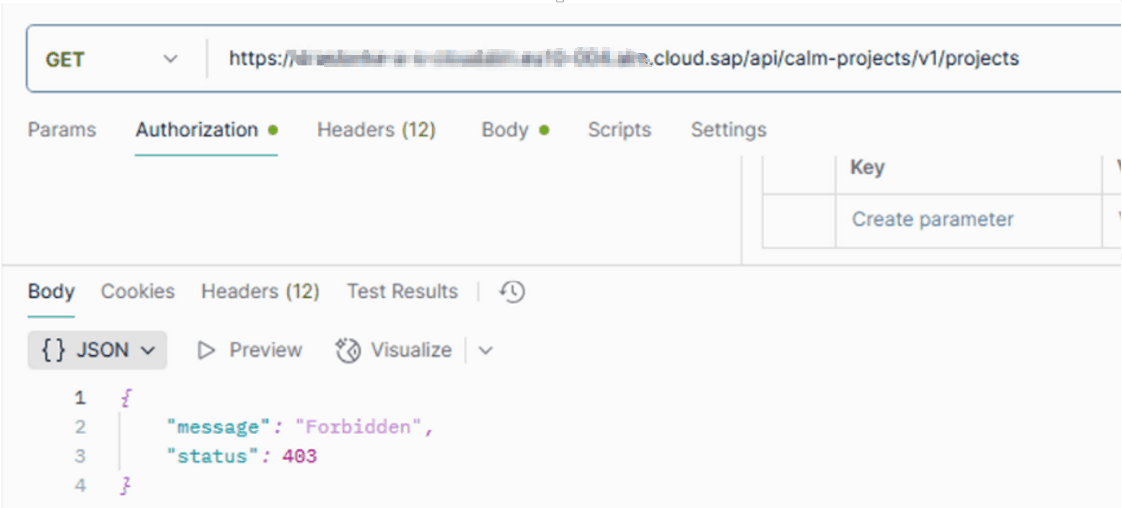View the response Cookies tab
The height and width of the screenshot is (508, 1122).
pyautogui.click(x=138, y=292)
